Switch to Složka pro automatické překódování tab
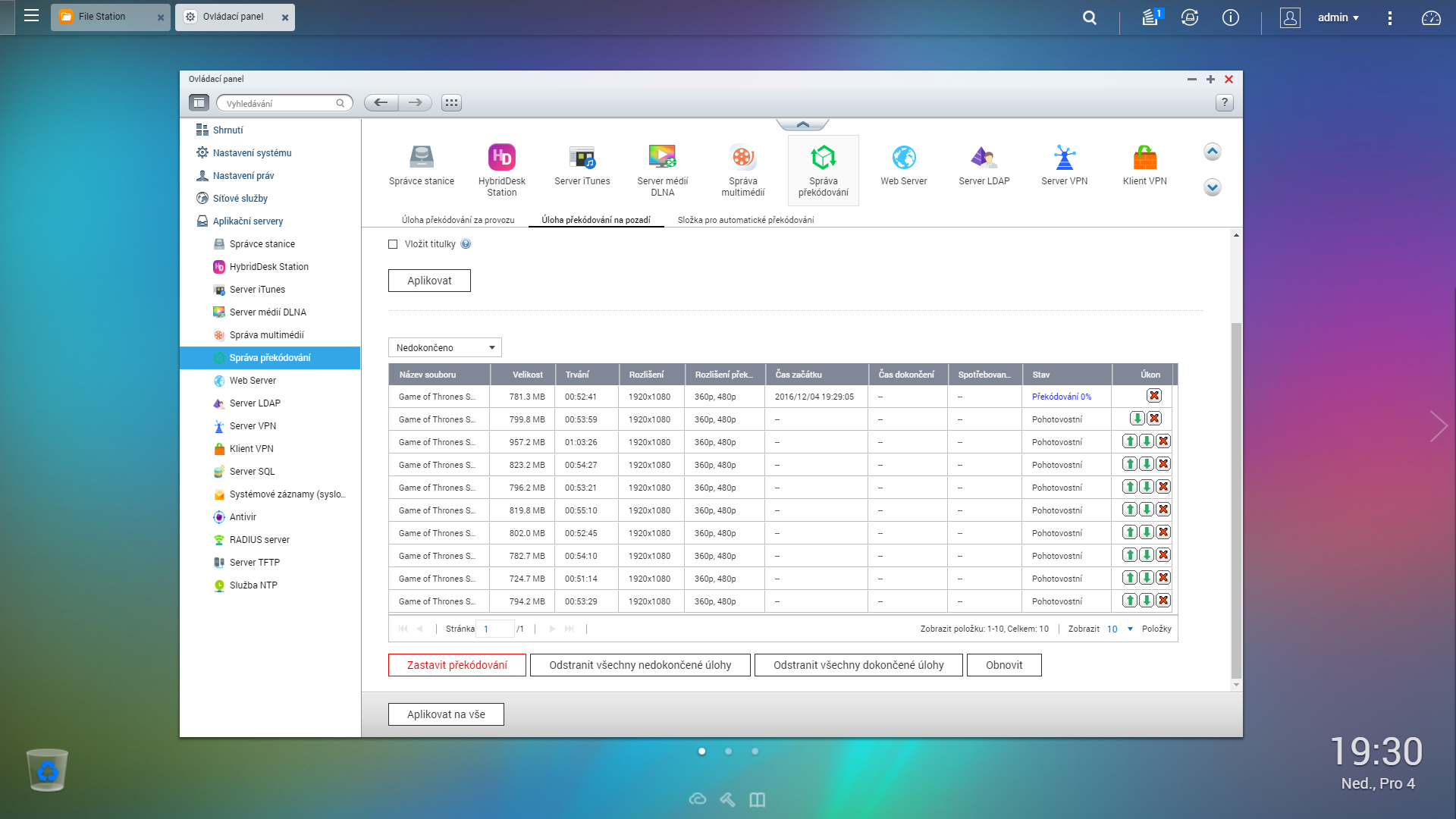 click(745, 220)
